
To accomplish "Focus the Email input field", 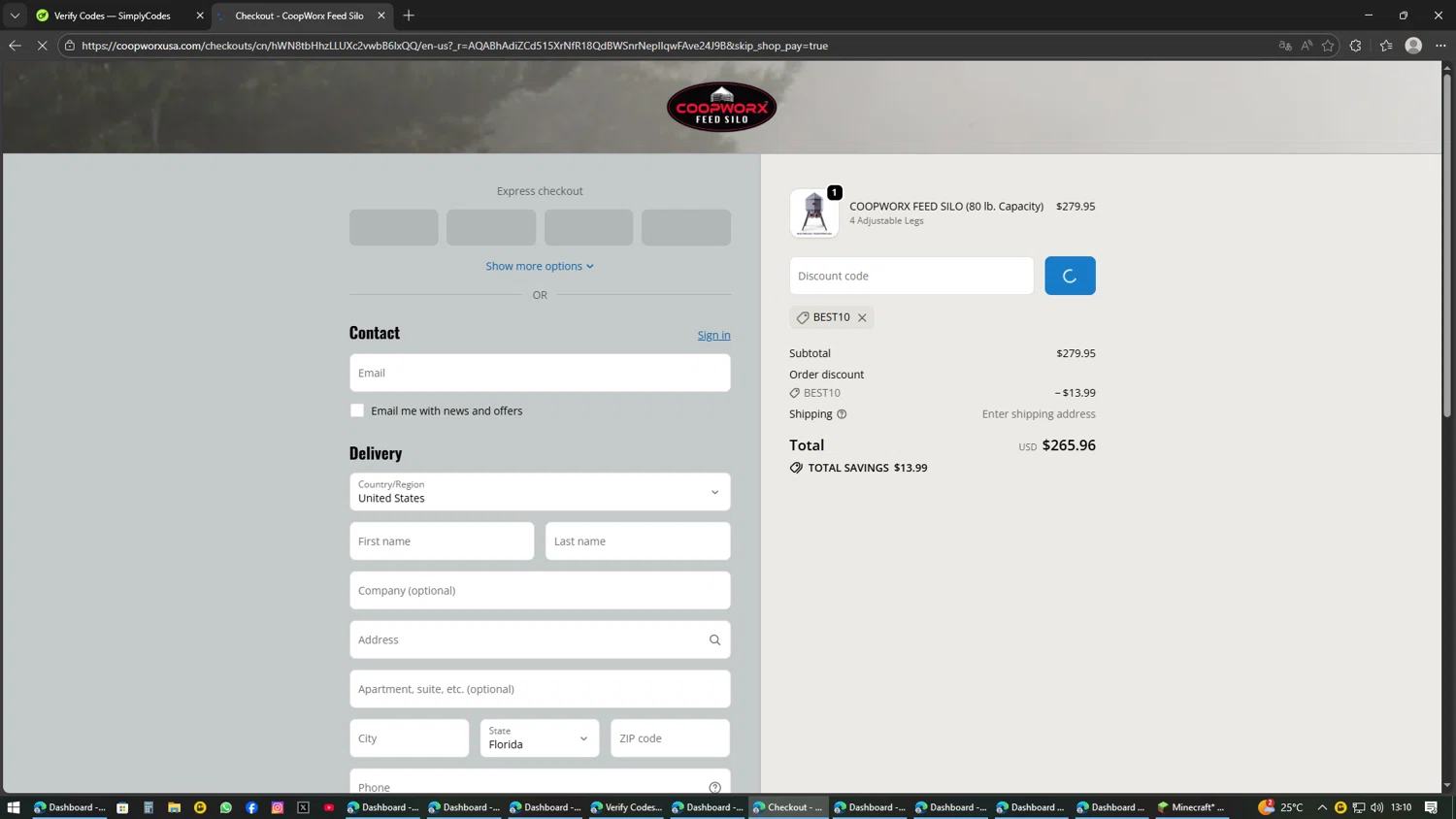I will tap(540, 373).
